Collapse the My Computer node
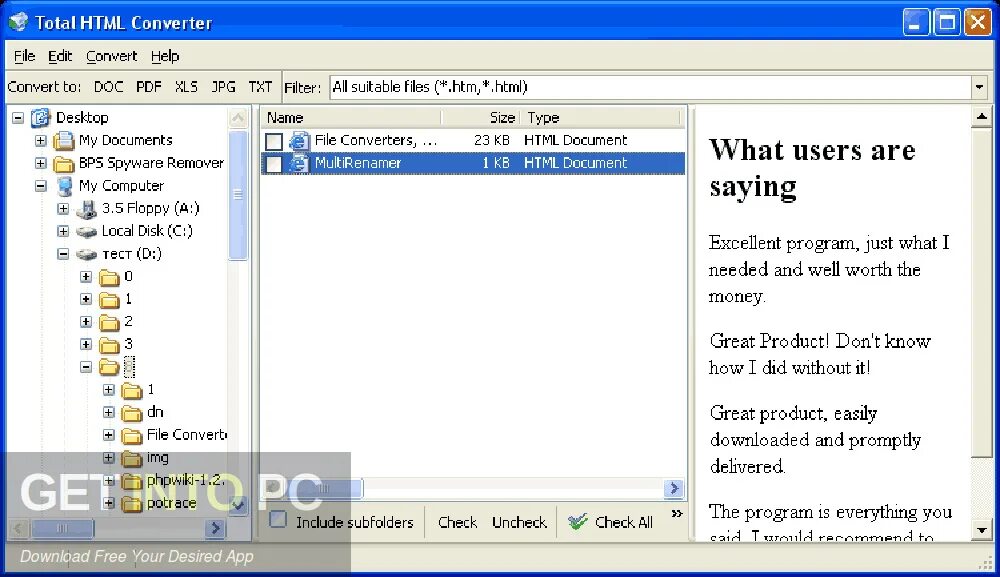 click(41, 186)
